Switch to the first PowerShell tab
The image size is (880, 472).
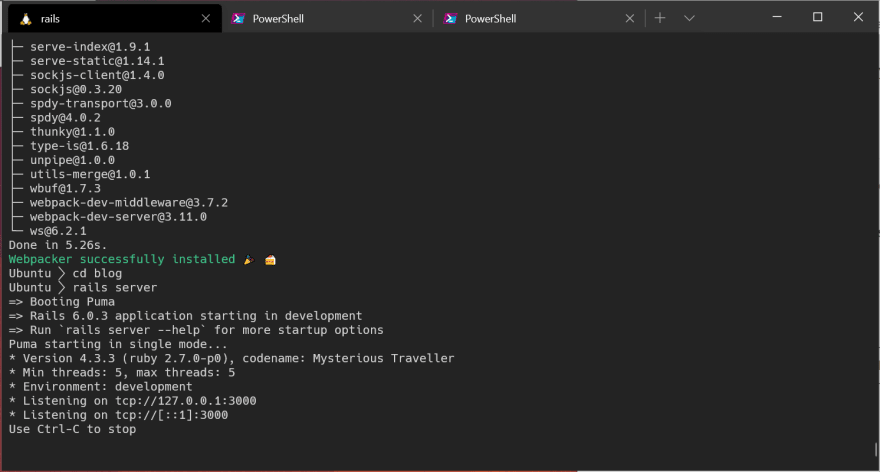(327, 19)
